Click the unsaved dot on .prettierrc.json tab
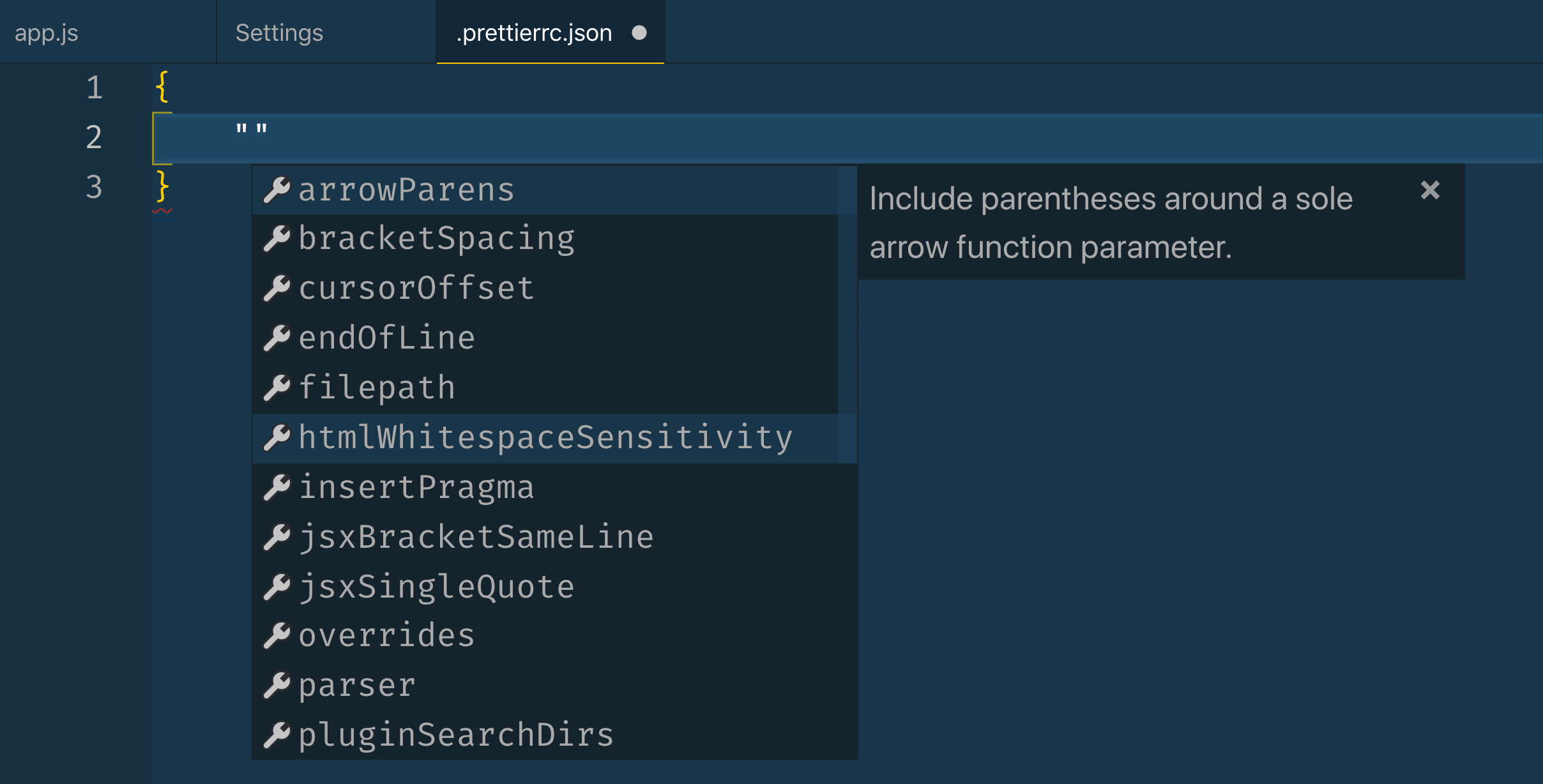This screenshot has height=784, width=1543. 639,33
